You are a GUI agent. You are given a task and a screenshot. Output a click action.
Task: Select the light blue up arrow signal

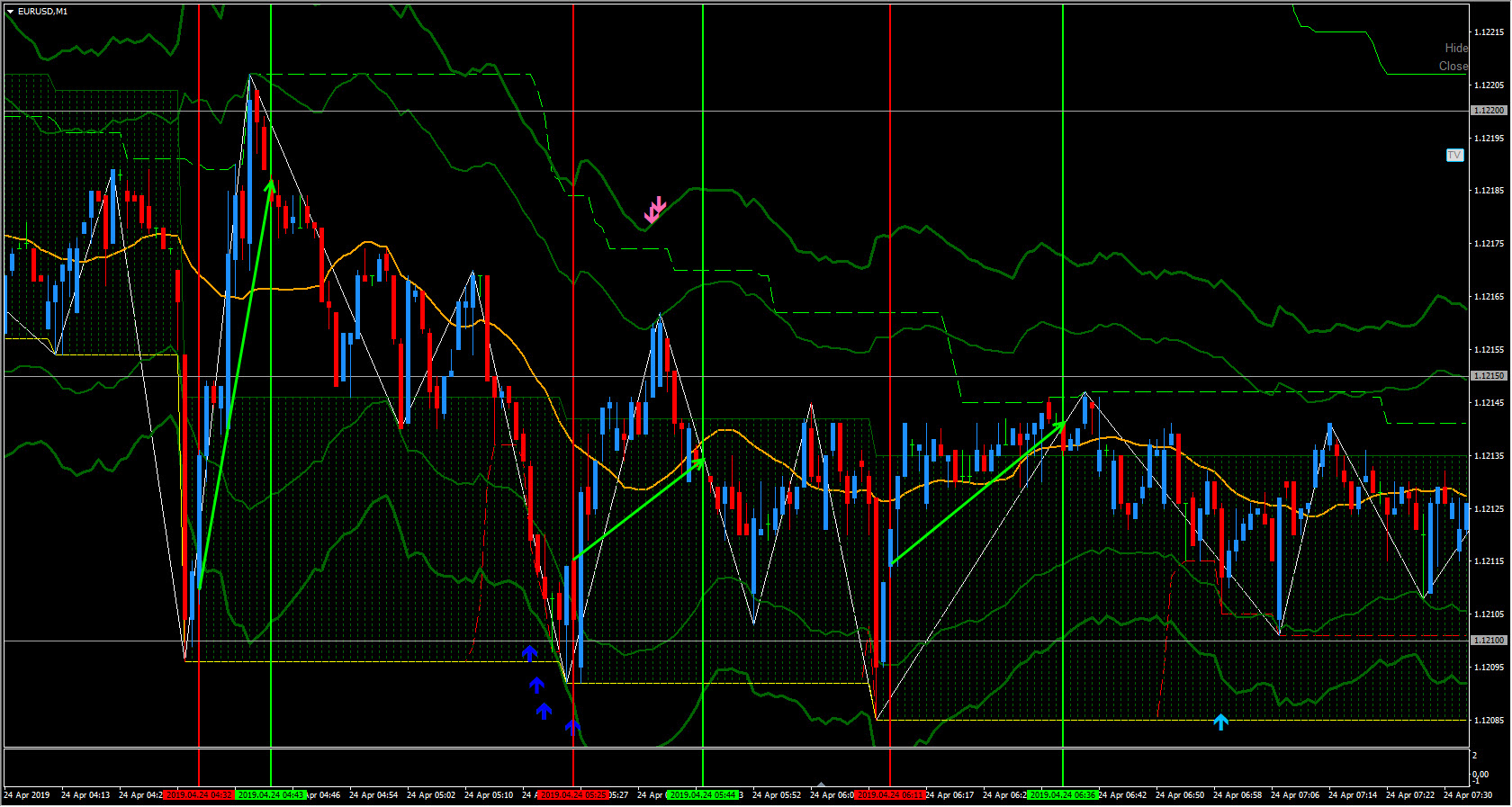tap(1220, 722)
